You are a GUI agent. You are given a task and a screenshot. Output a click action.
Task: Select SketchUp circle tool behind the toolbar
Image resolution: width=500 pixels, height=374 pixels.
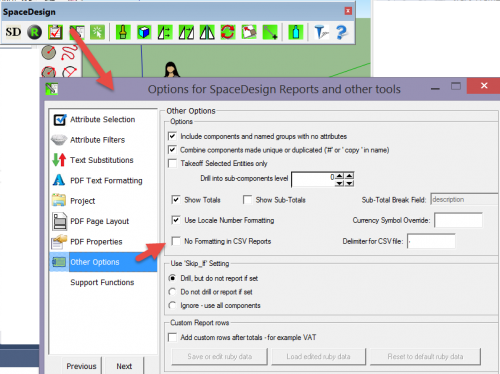pos(49,52)
